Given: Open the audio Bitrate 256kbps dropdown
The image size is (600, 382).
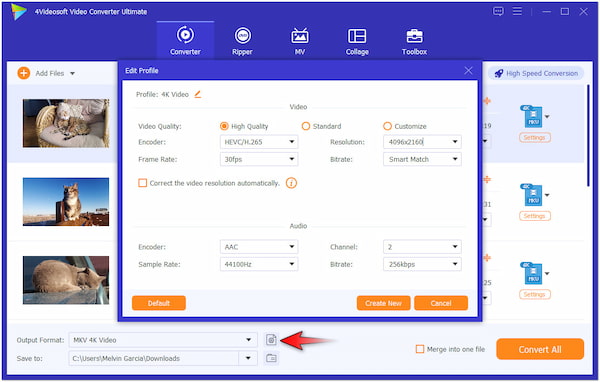Looking at the screenshot, I should [422, 264].
